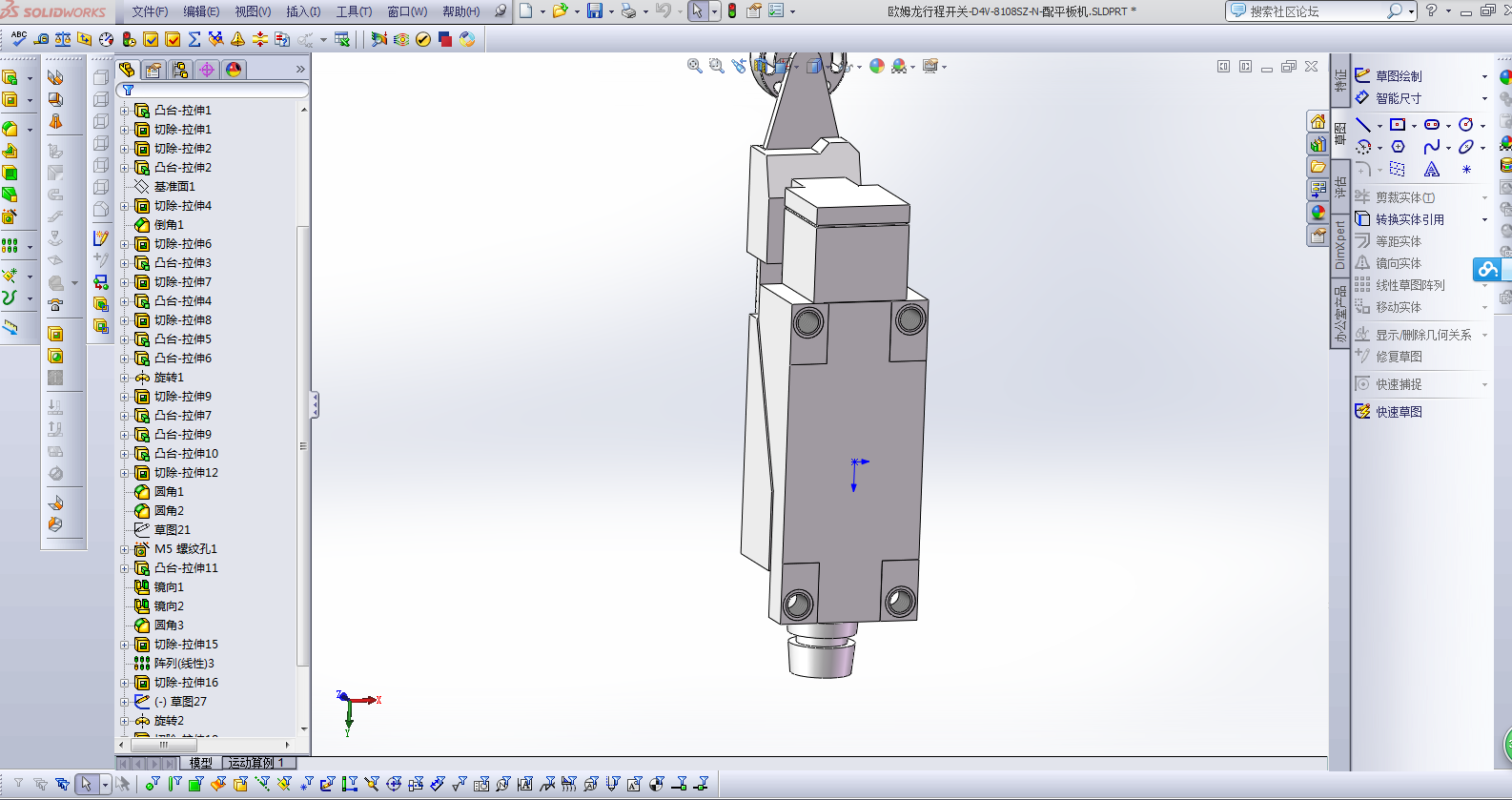This screenshot has height=800, width=1512.
Task: Select the Corner Rectangle sketch tool
Action: (x=1398, y=125)
